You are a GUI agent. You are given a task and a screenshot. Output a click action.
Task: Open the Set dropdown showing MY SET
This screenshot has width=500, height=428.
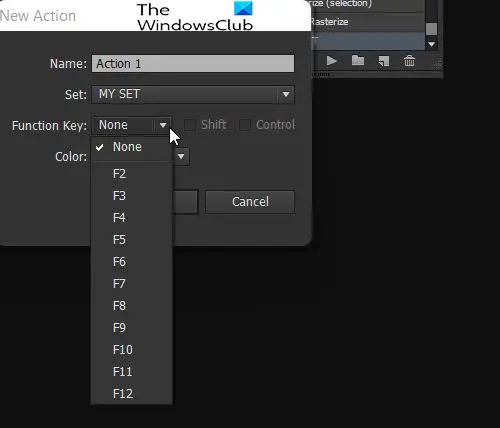(x=193, y=94)
